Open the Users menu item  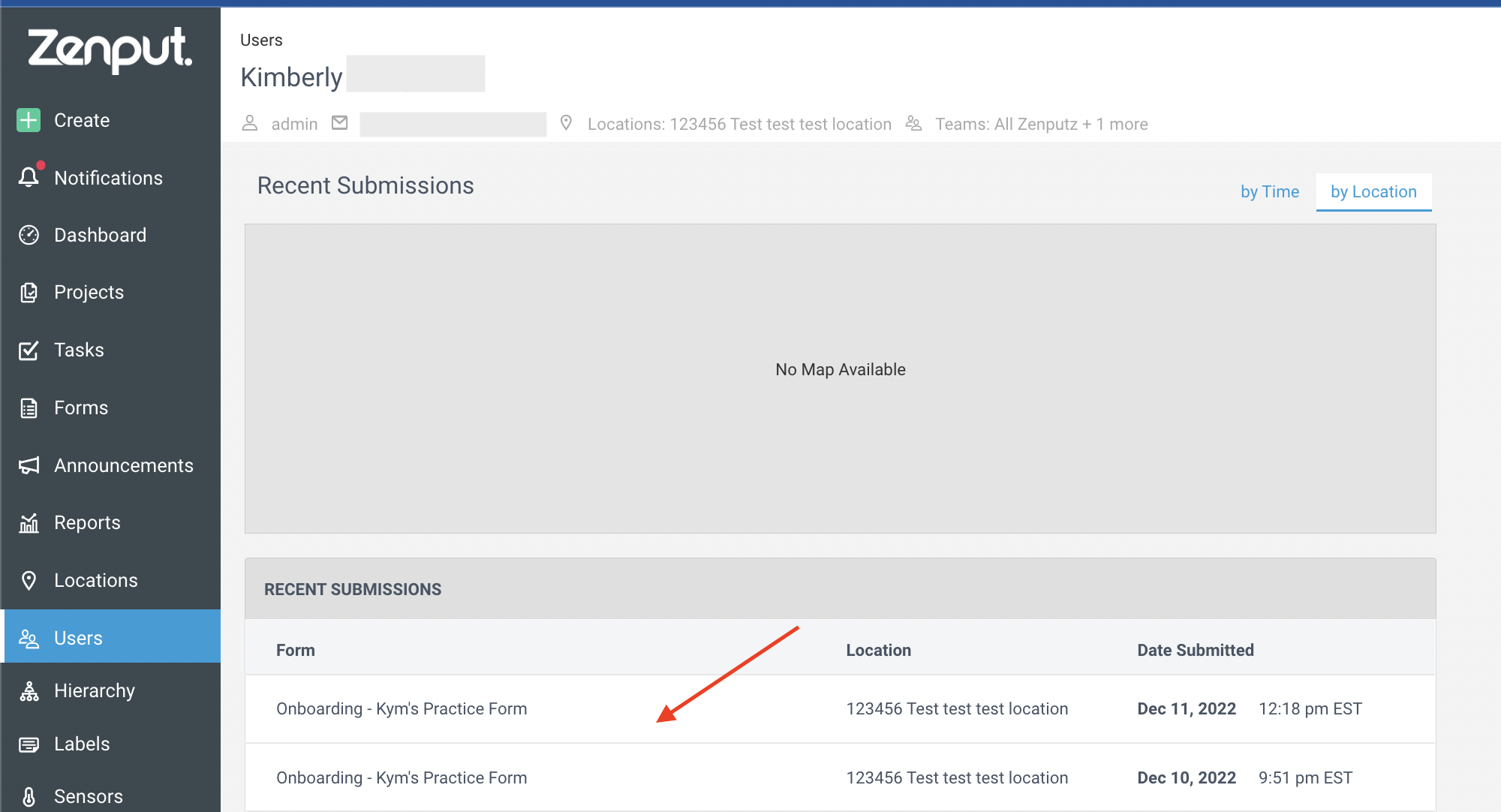point(113,636)
